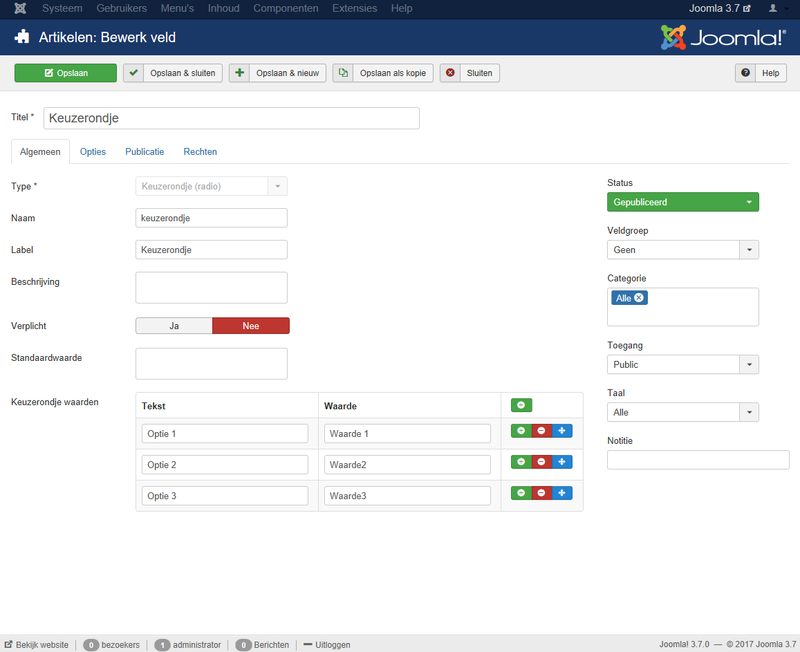Expand the Taal dropdown

click(682, 412)
